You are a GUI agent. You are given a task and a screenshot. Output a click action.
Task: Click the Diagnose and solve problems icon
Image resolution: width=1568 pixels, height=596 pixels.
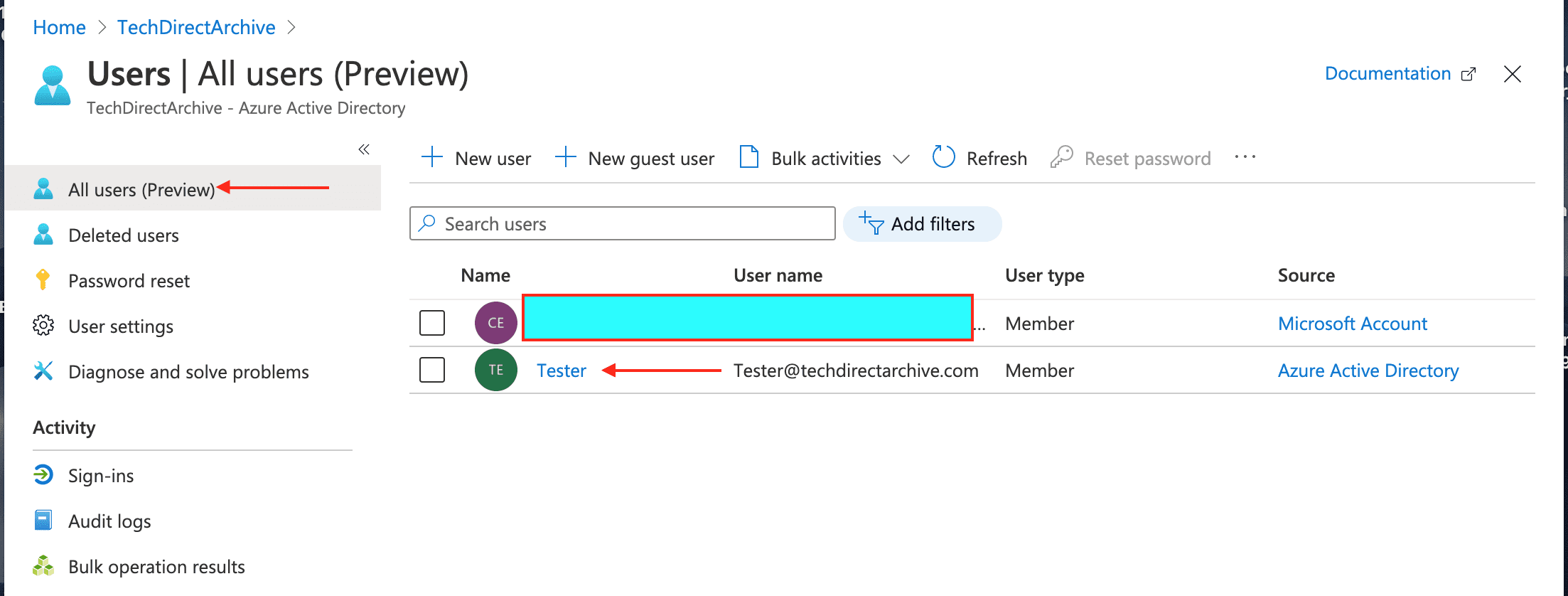(43, 371)
